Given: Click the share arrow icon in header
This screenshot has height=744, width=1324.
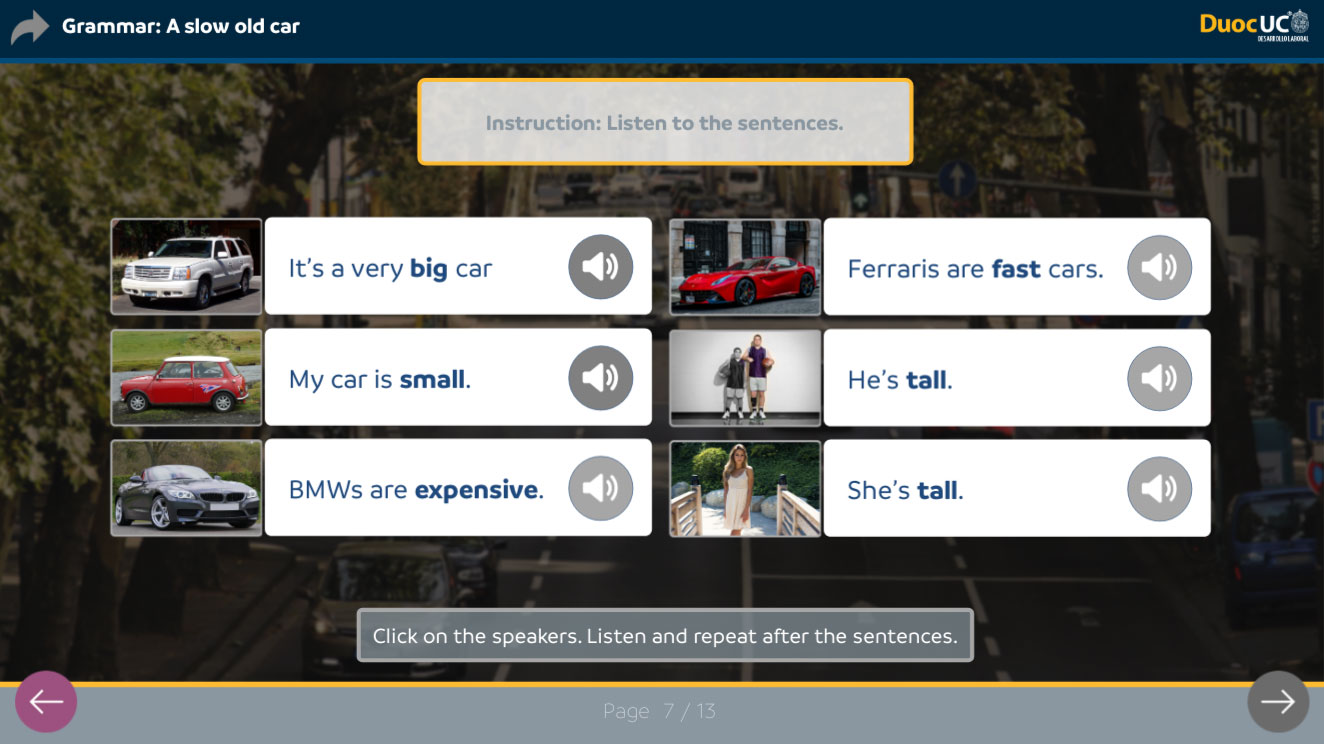Looking at the screenshot, I should 30,27.
